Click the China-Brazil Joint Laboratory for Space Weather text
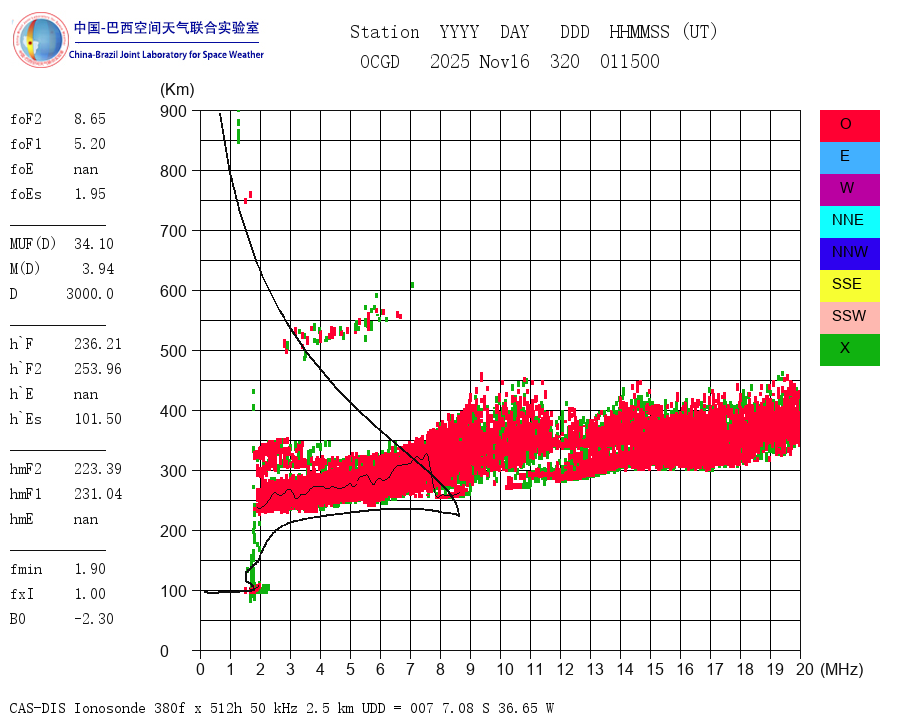The height and width of the screenshot is (720, 900). 166,55
